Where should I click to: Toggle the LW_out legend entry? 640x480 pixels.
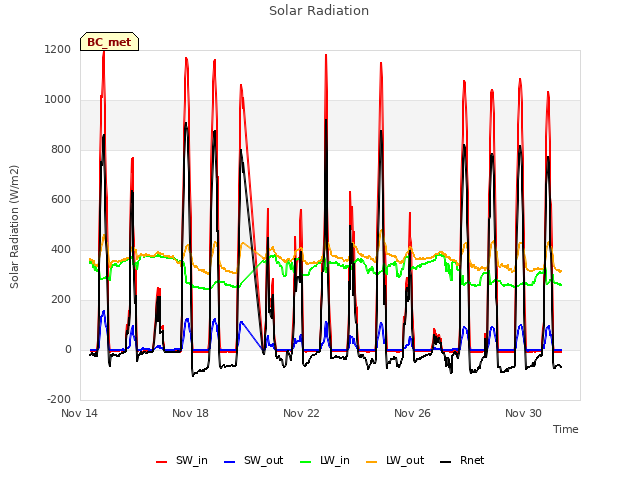[395, 460]
